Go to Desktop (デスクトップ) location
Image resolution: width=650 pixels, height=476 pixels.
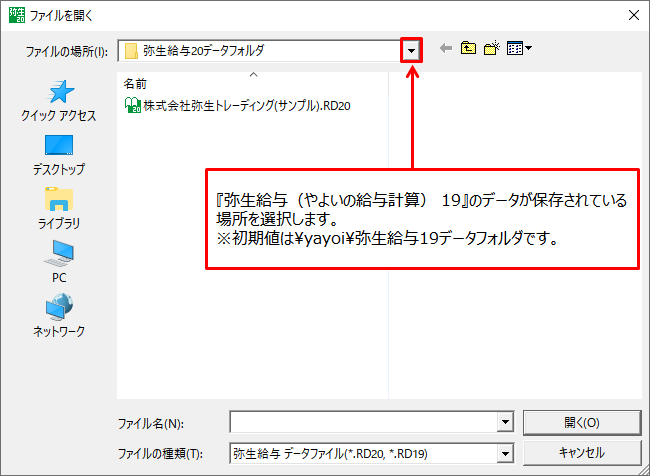tap(59, 155)
